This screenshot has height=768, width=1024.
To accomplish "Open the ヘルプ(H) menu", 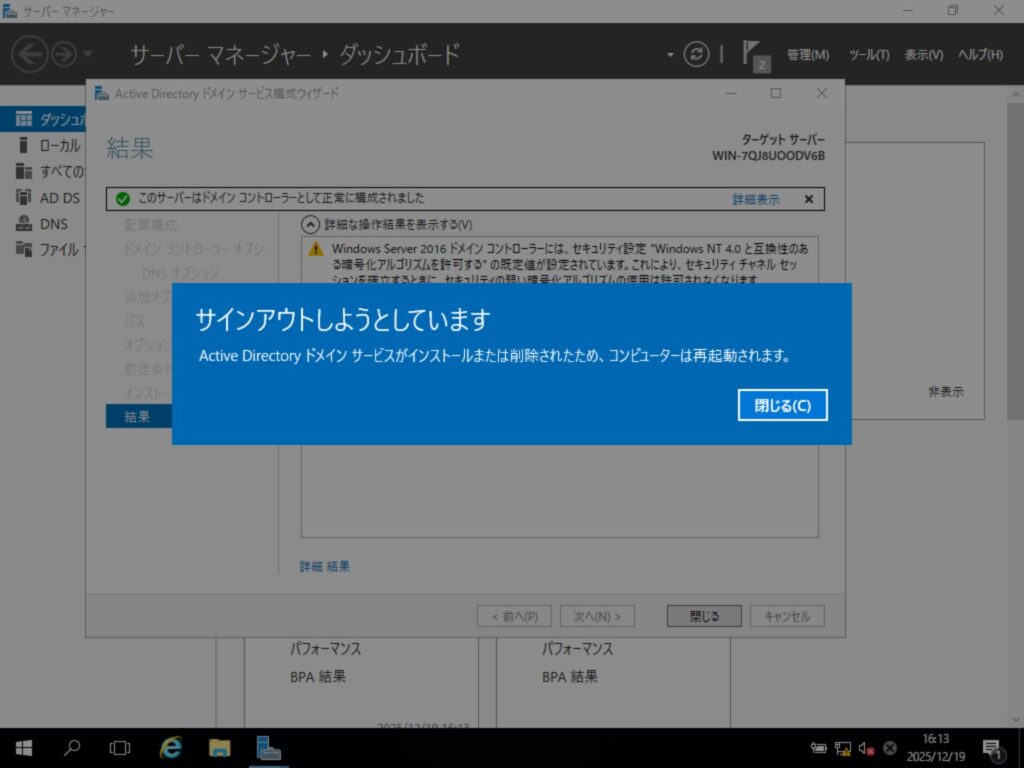I will [x=980, y=55].
